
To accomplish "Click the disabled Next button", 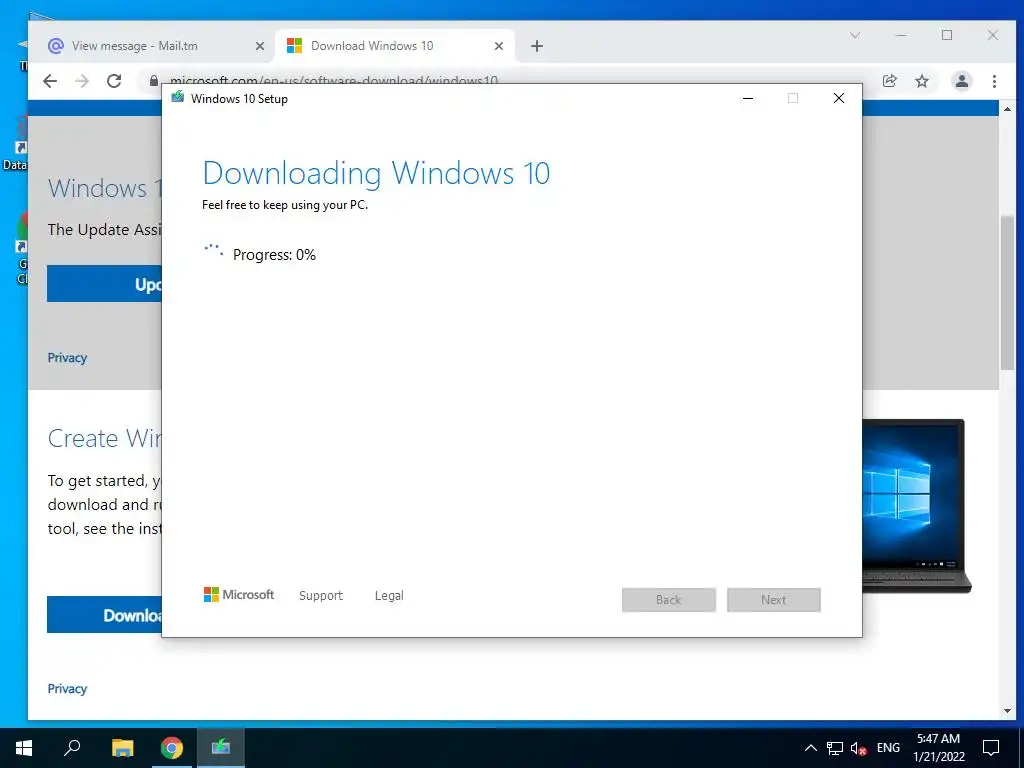I will point(774,600).
